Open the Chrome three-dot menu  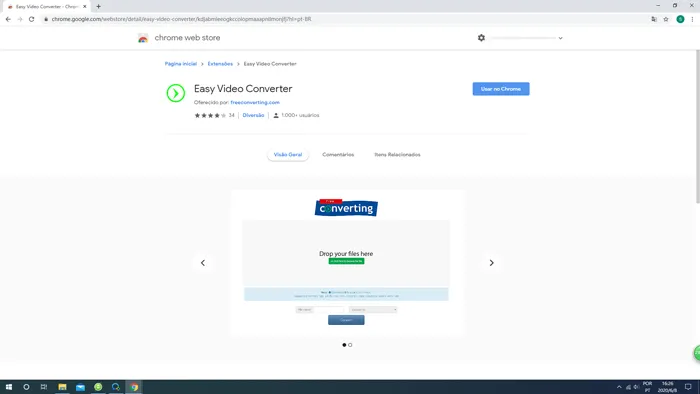point(692,19)
